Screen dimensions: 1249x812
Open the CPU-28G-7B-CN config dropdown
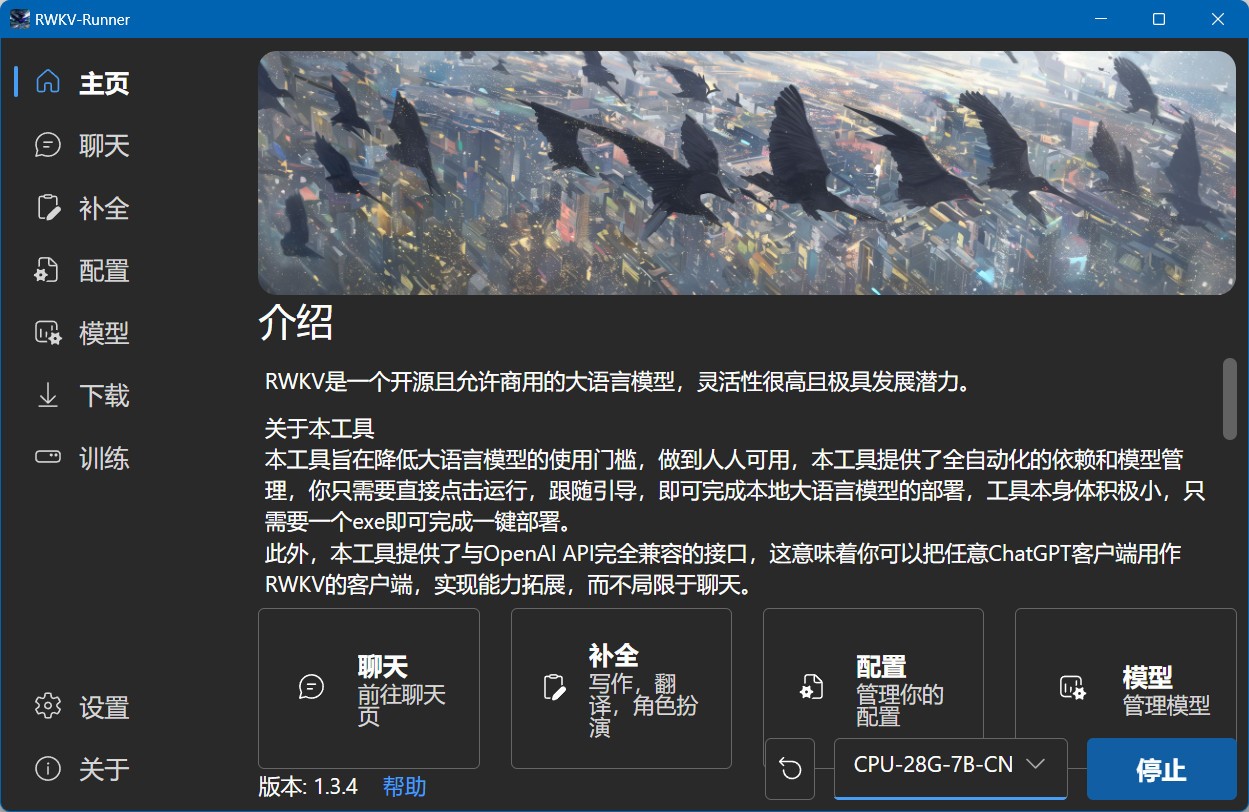click(950, 767)
